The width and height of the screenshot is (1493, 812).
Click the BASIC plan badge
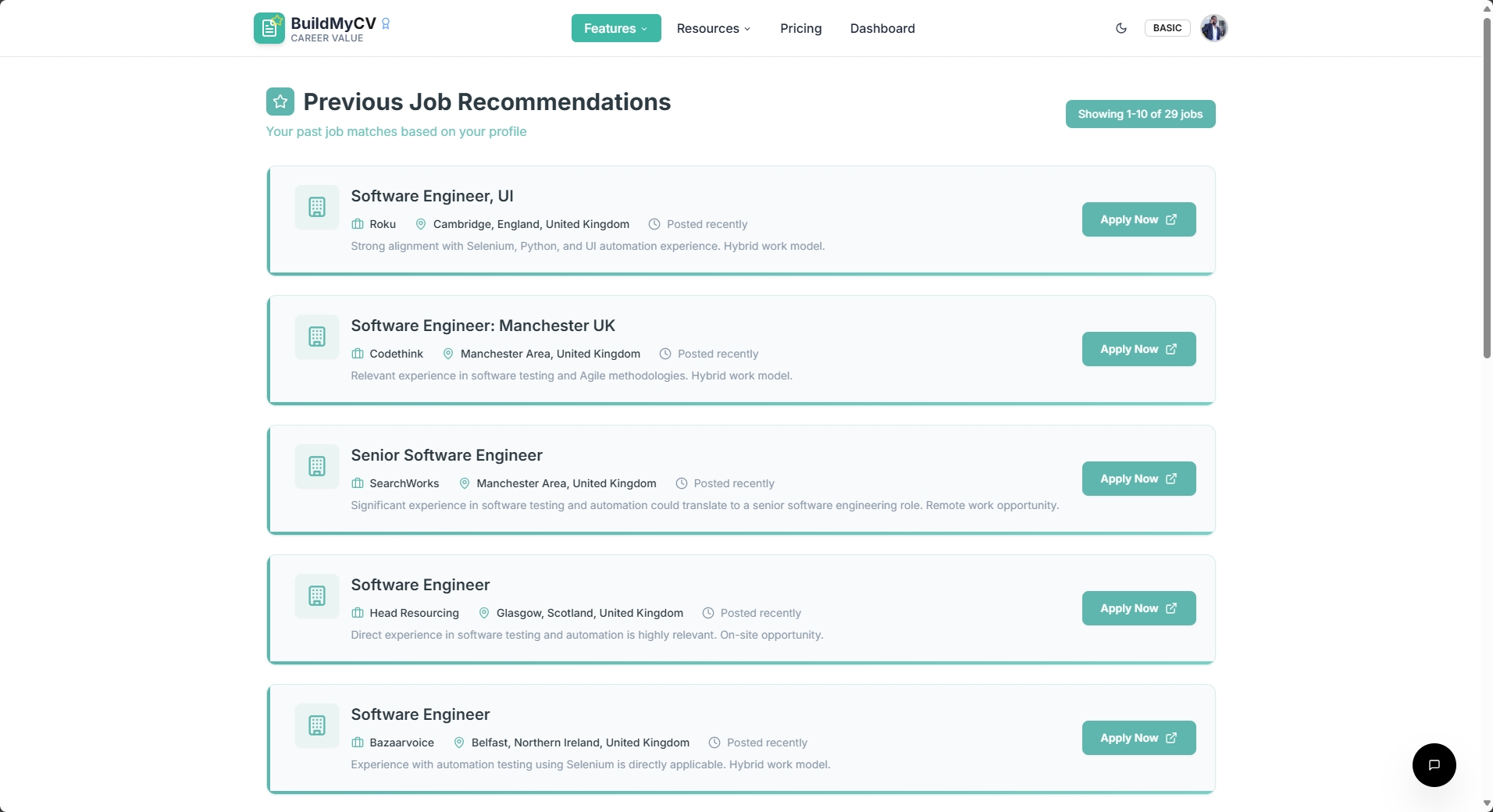[1167, 28]
